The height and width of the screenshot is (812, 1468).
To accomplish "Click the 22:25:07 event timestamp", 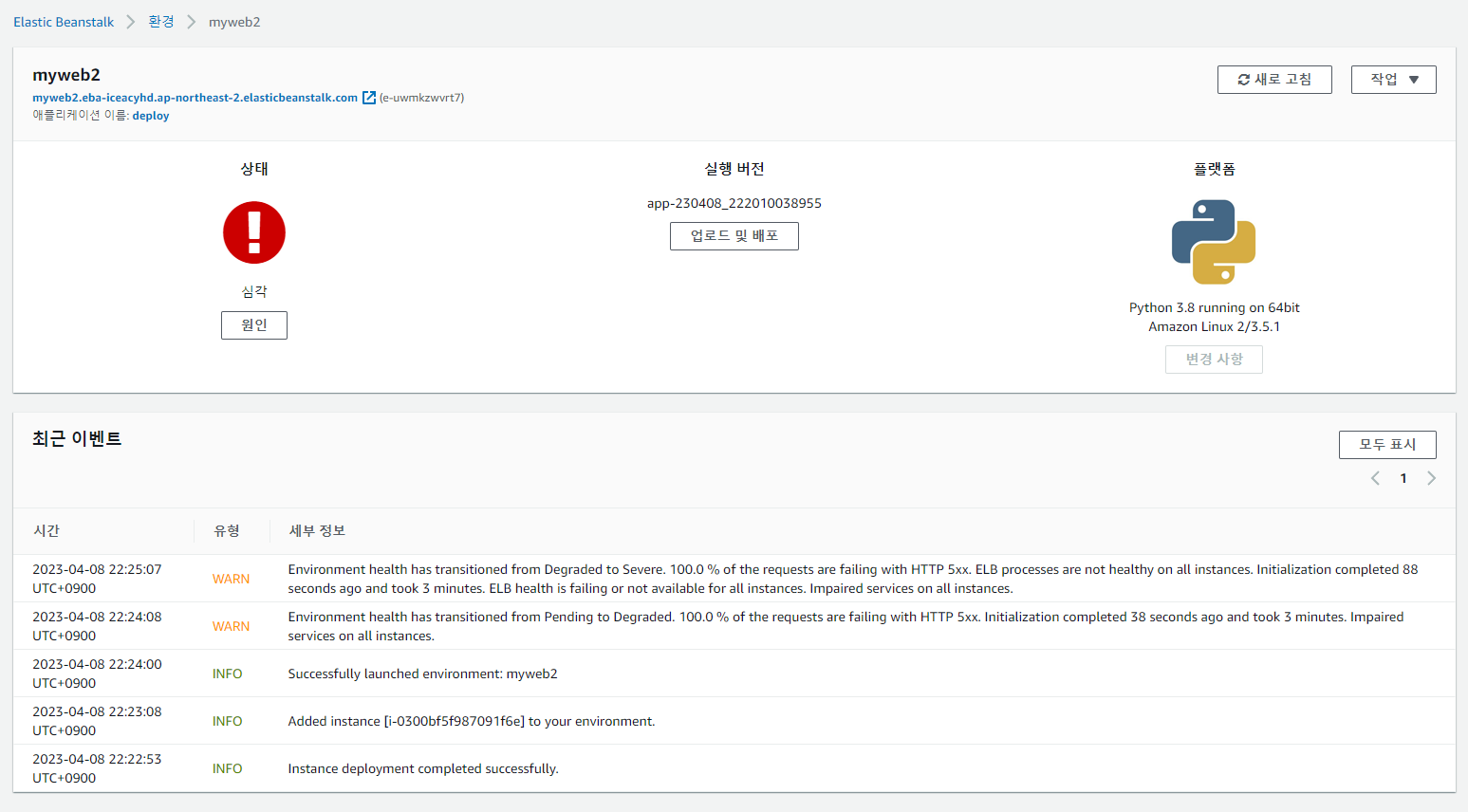I will point(97,579).
